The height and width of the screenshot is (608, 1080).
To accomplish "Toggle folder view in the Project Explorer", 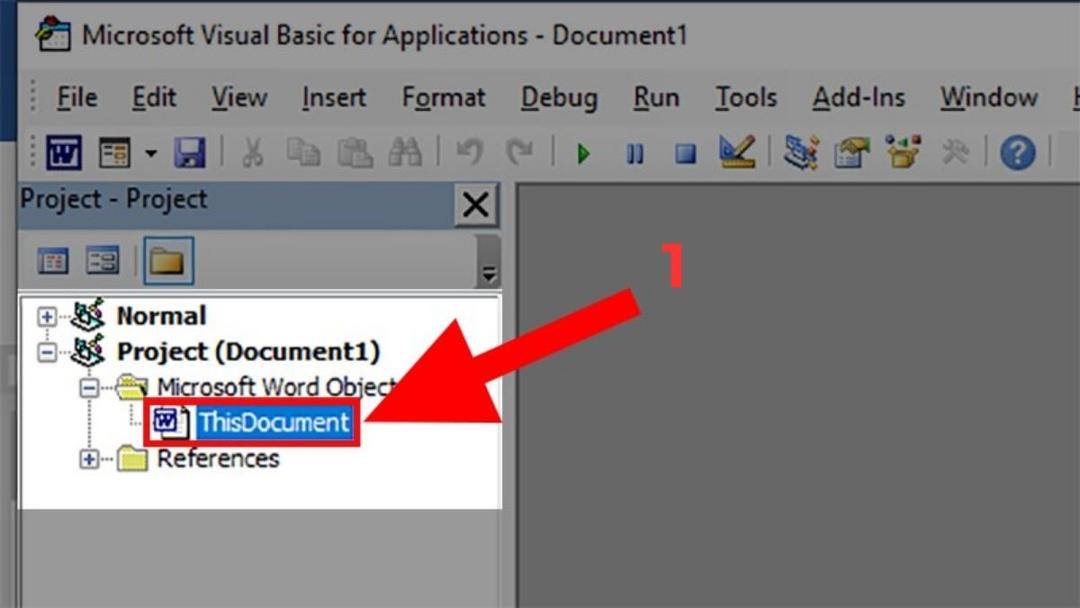I will point(168,259).
